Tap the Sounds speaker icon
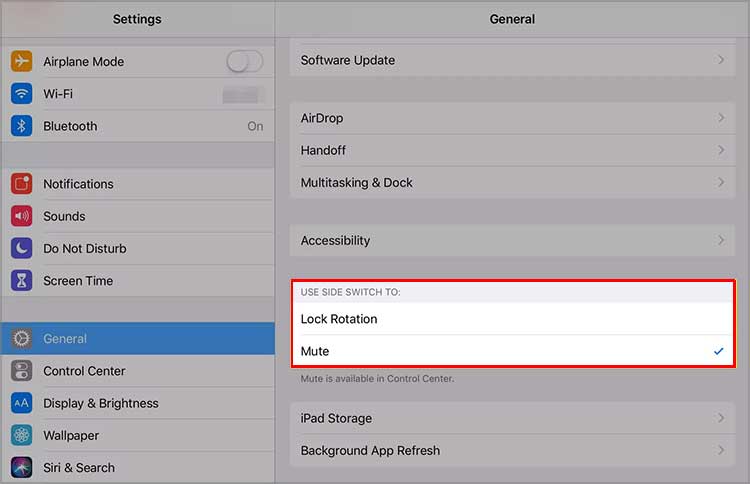 22,216
